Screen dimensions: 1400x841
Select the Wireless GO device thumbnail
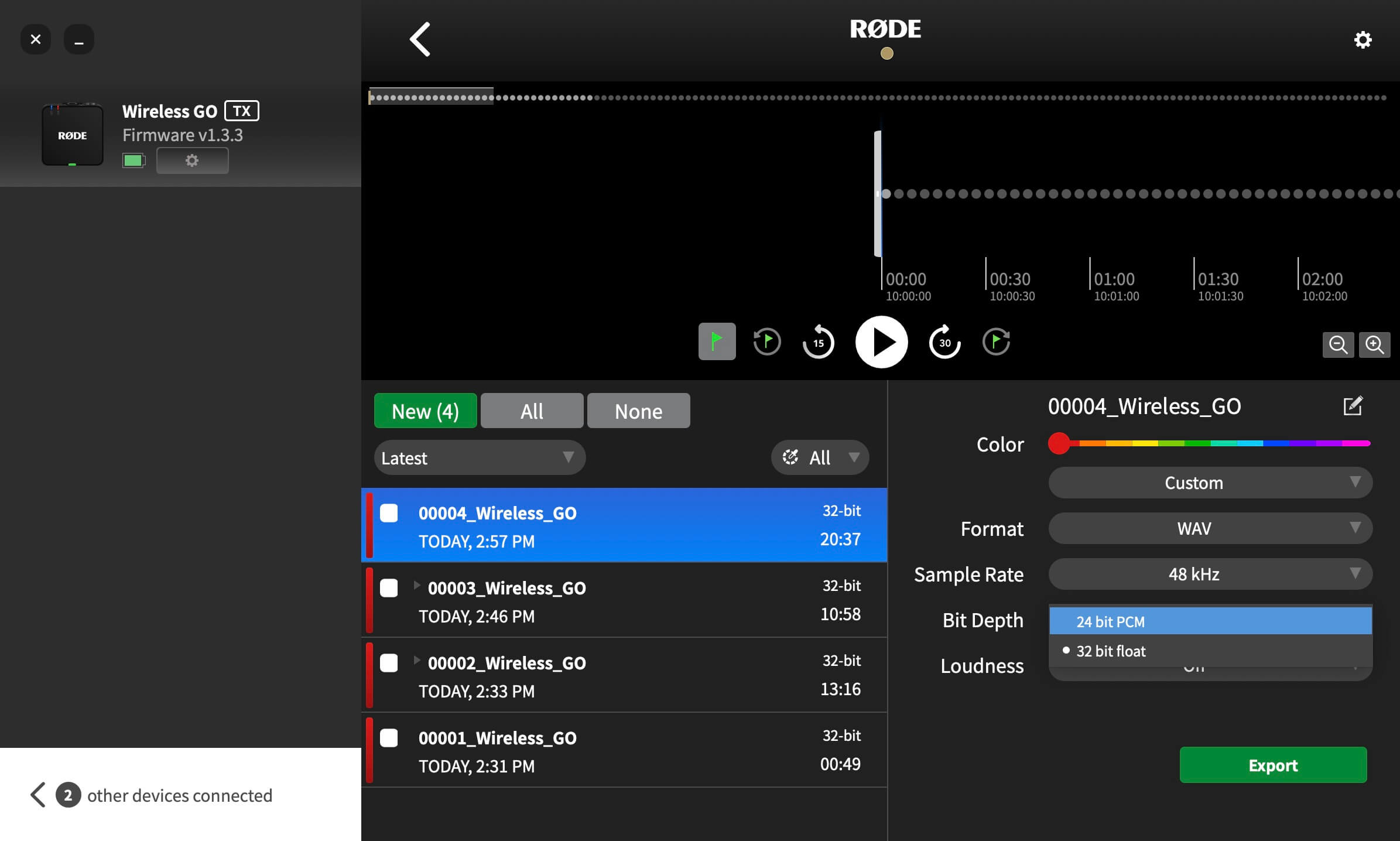point(73,135)
